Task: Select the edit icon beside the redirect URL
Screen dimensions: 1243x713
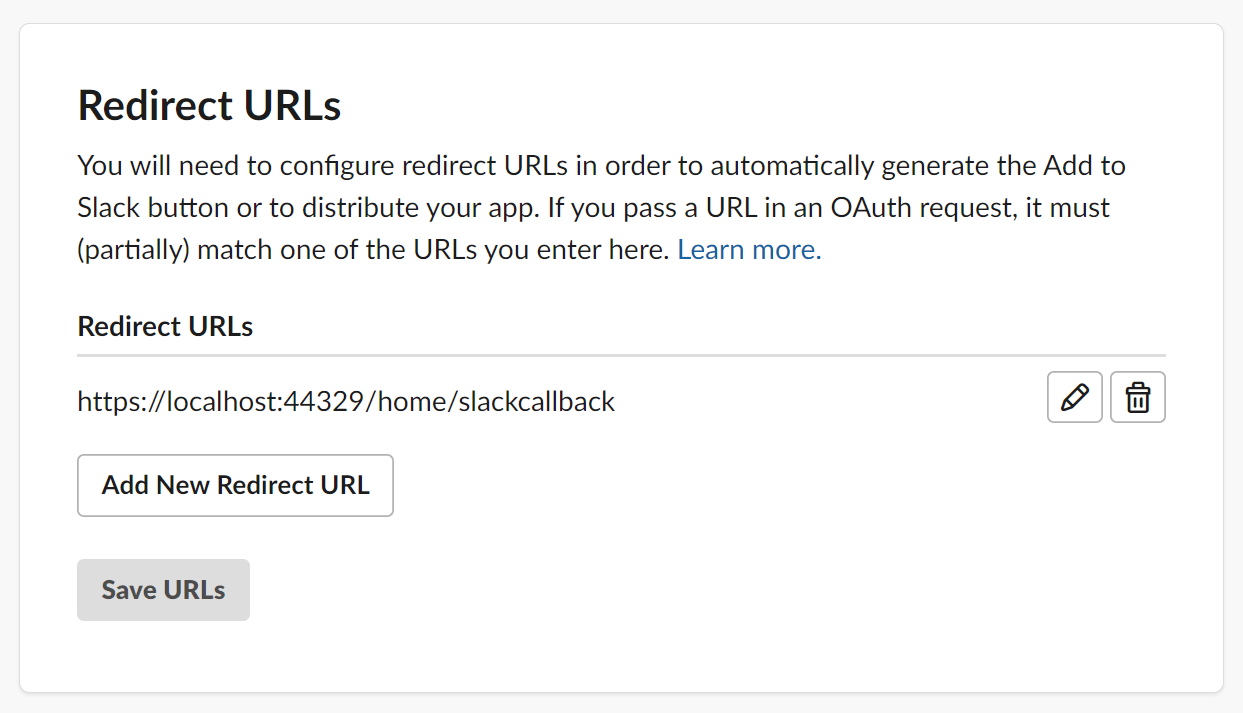Action: [1074, 397]
